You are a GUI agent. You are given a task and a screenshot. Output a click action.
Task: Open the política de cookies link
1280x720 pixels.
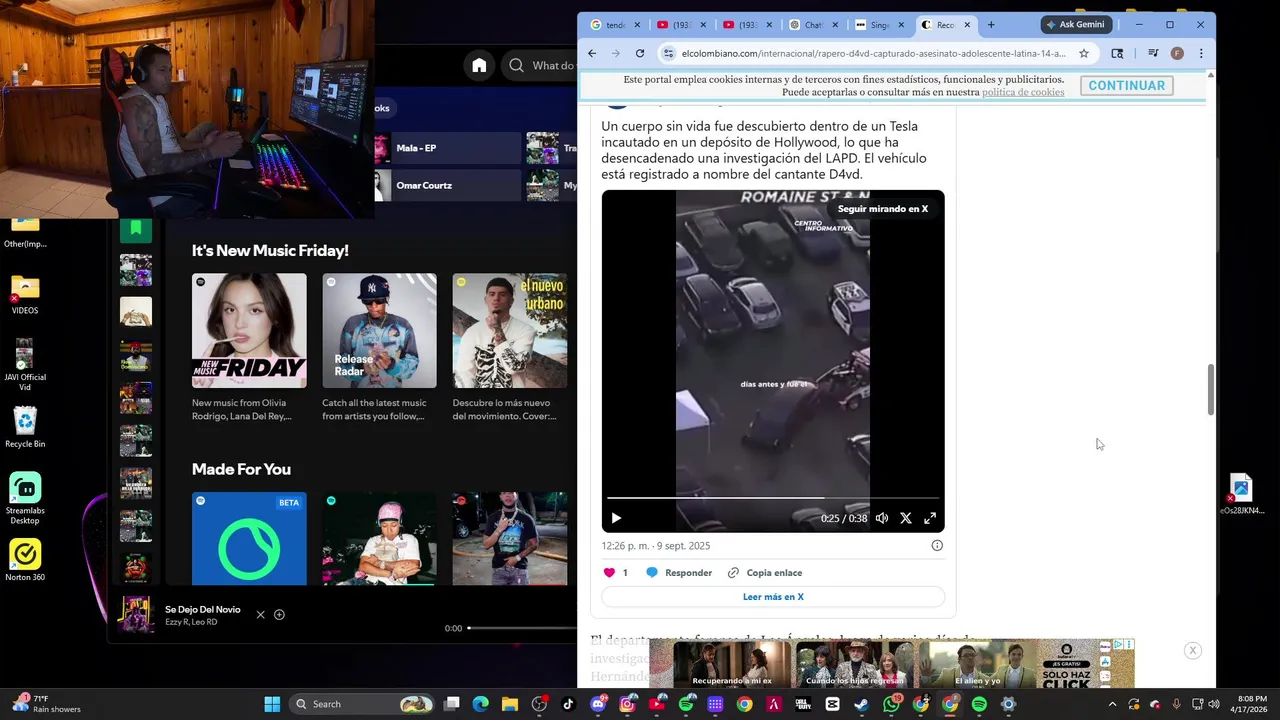[1023, 92]
